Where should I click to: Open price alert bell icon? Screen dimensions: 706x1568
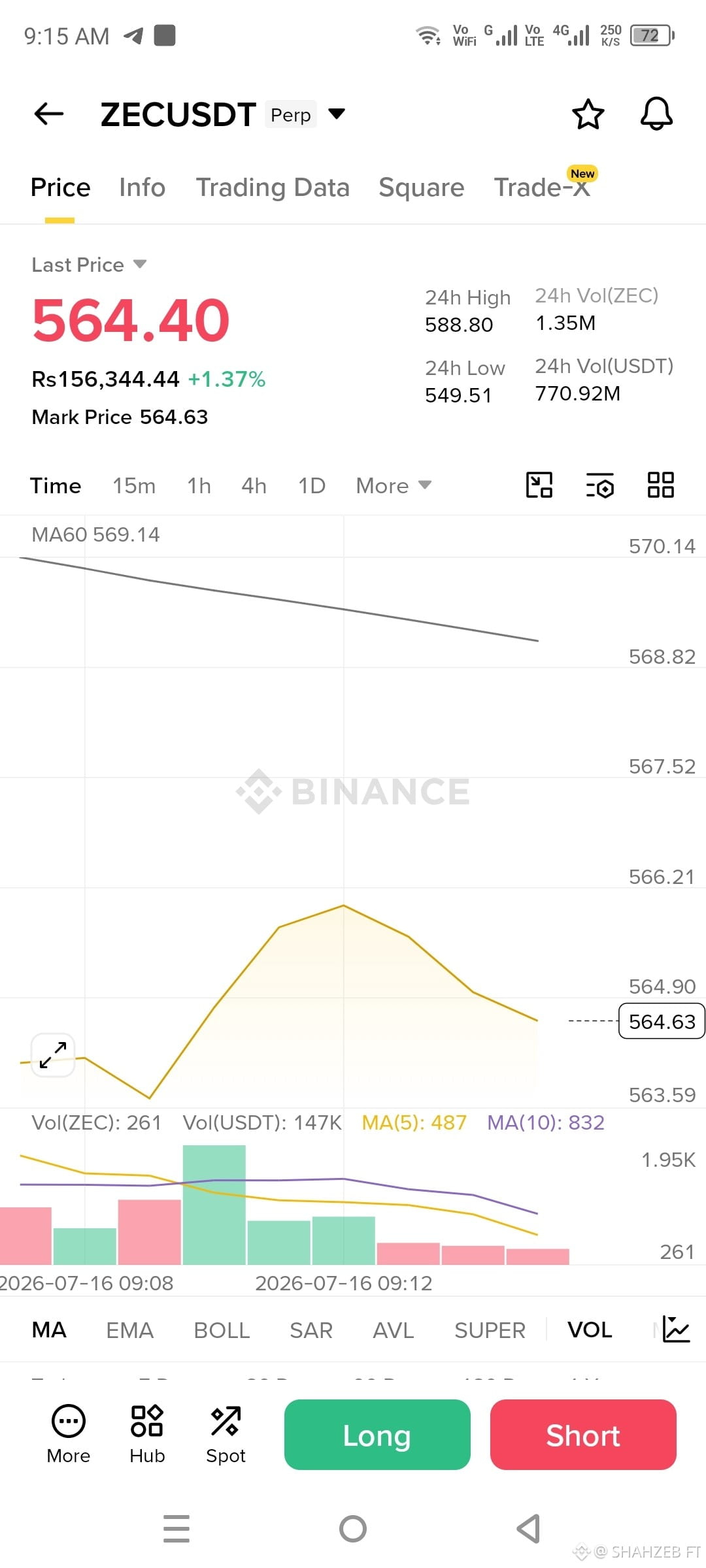(656, 114)
